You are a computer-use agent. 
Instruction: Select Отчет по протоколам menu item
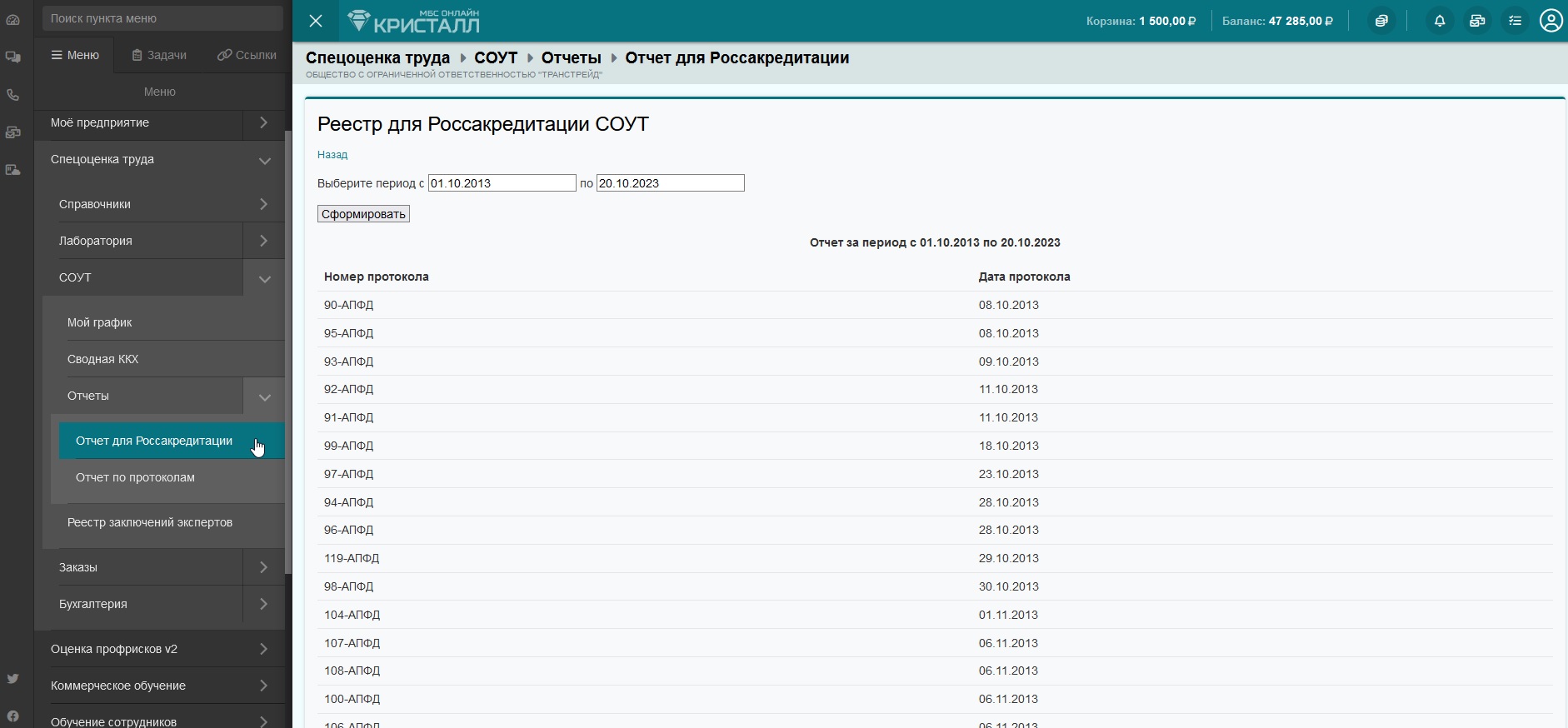pyautogui.click(x=135, y=477)
